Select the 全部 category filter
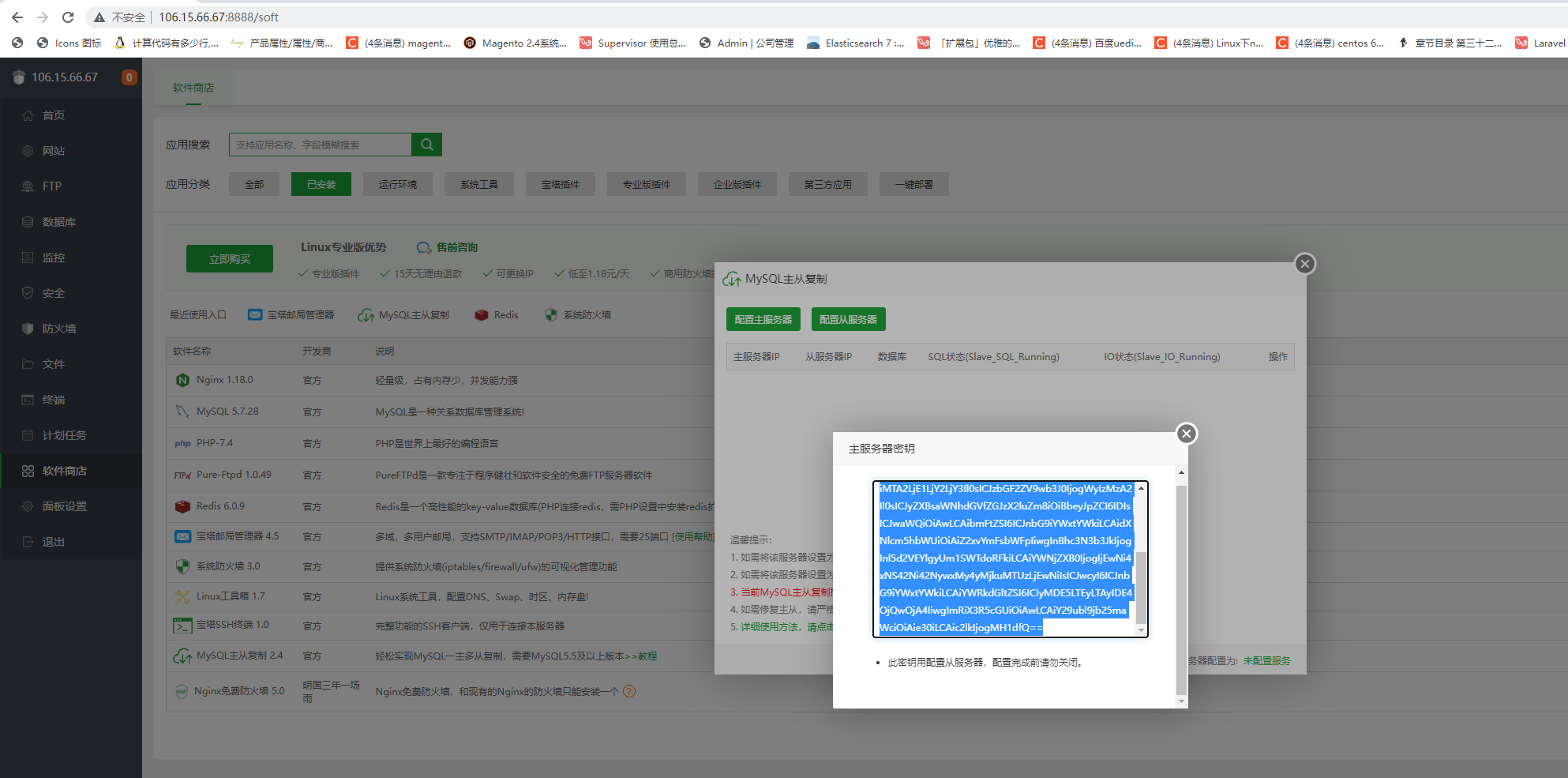Screen dimensions: 1568x778 click(254, 184)
